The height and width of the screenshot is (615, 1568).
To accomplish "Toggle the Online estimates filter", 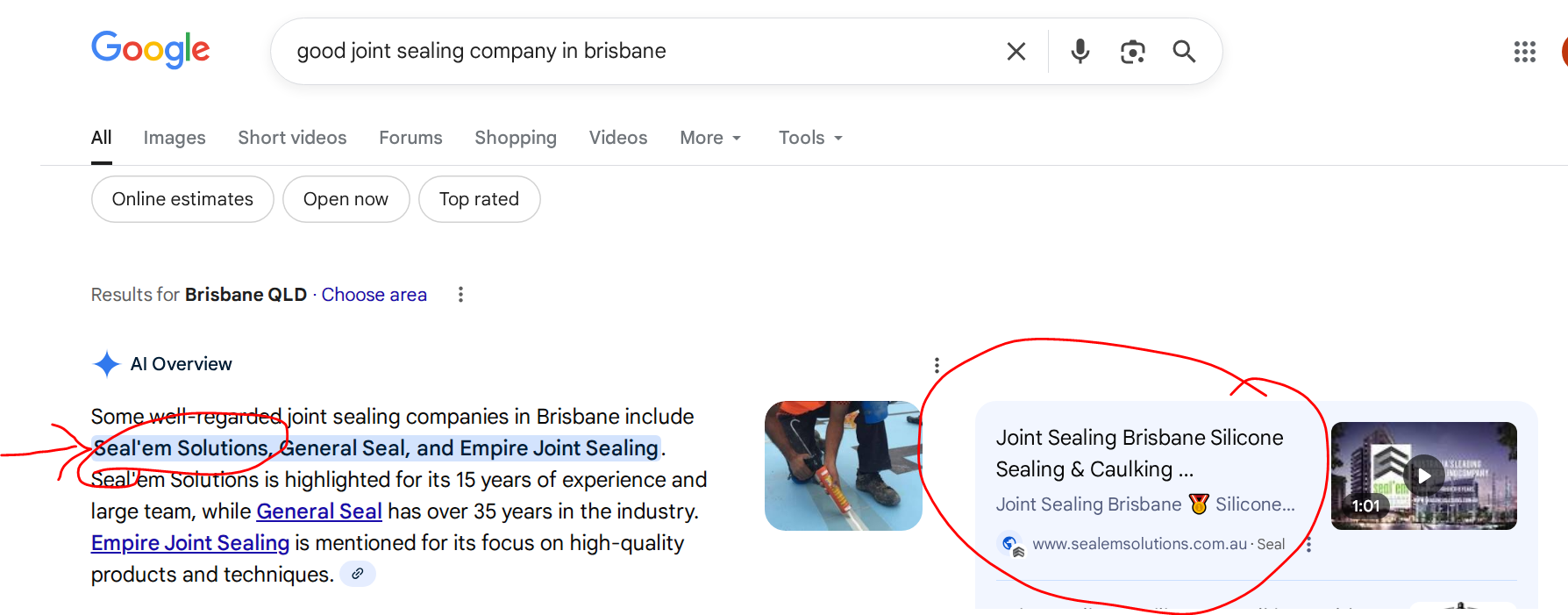I will [x=182, y=199].
